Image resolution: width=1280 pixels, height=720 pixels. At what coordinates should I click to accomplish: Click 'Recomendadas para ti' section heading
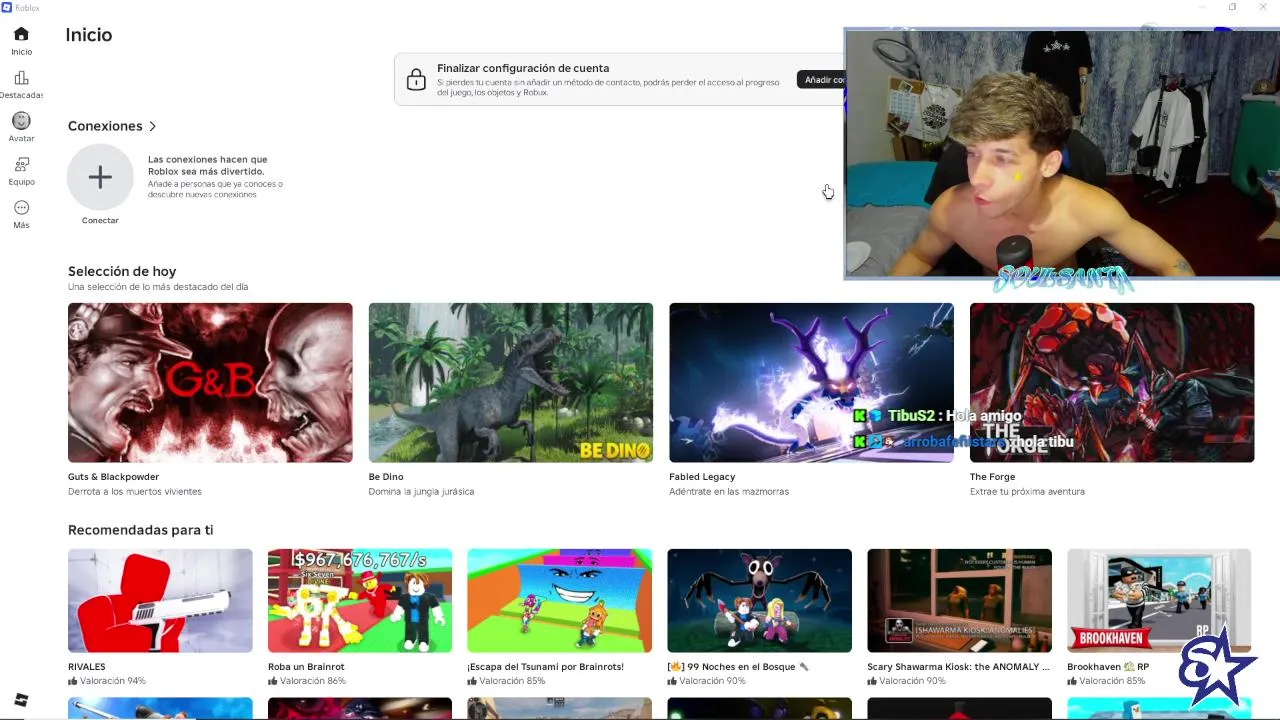[140, 530]
